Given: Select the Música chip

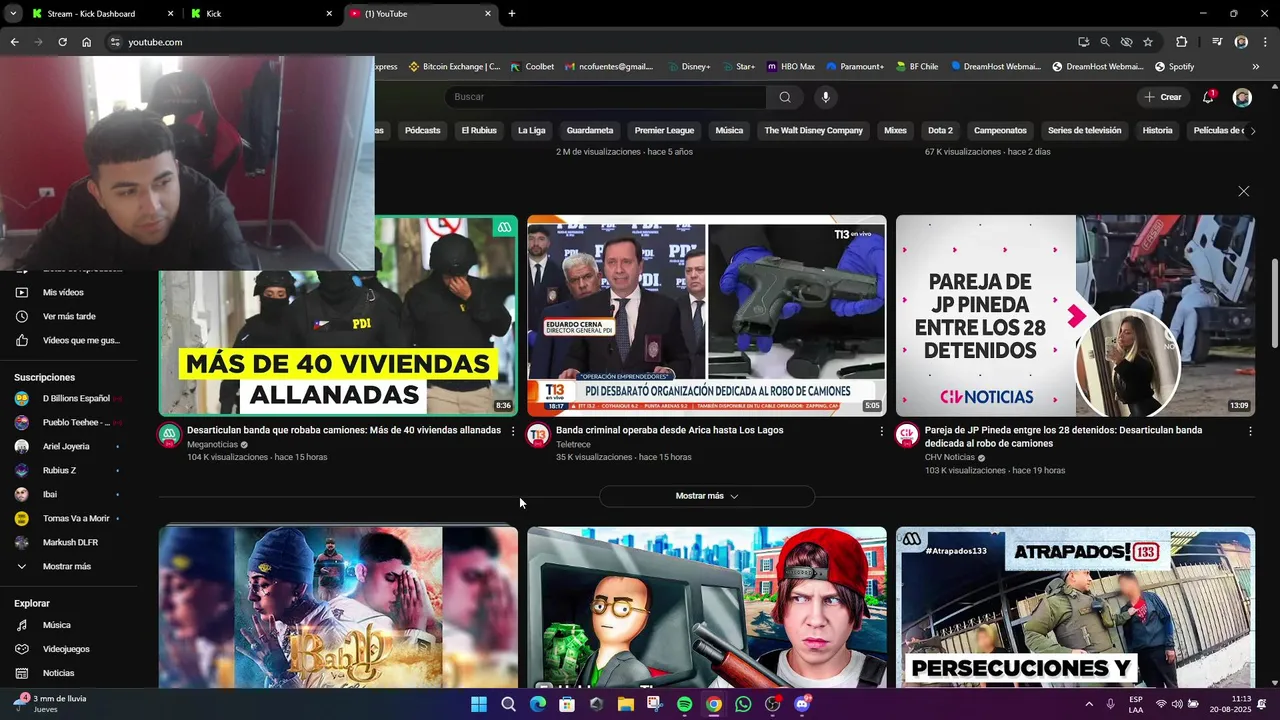Looking at the screenshot, I should pyautogui.click(x=729, y=130).
